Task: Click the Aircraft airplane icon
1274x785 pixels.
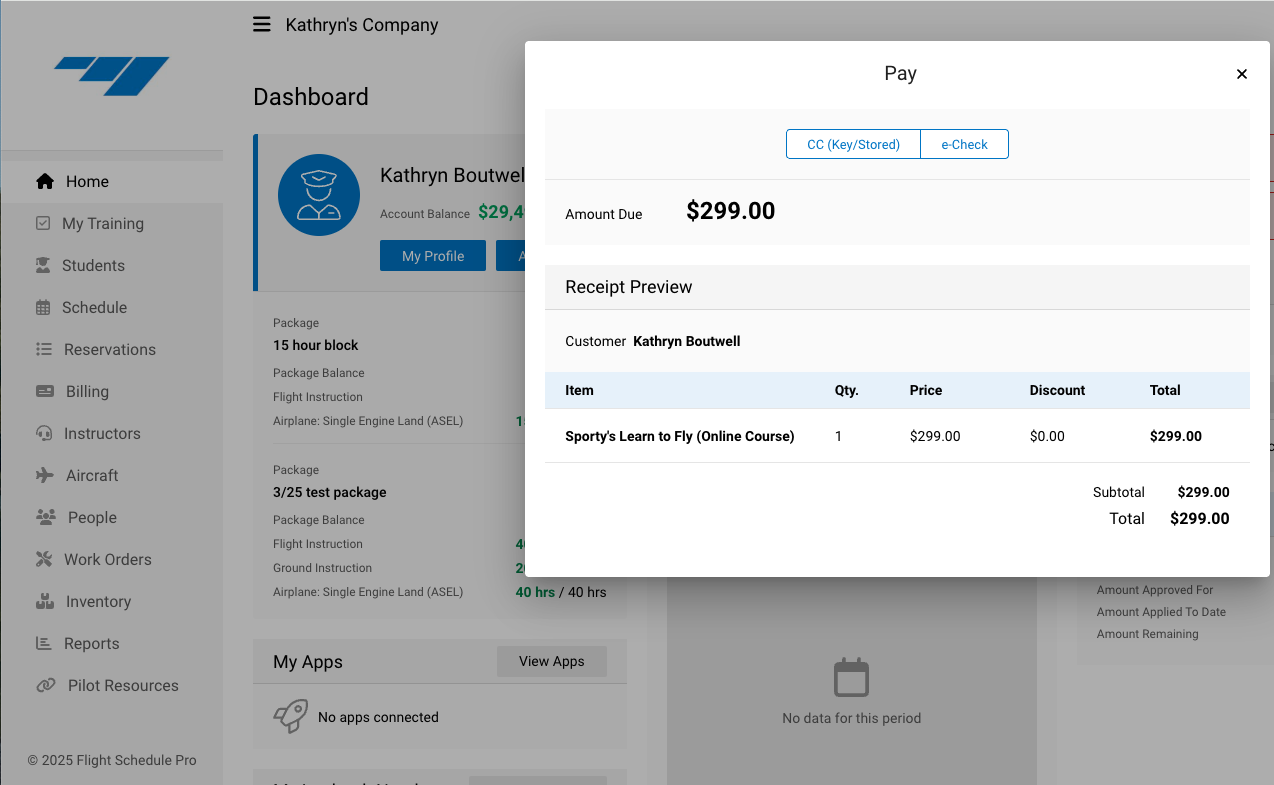Action: pos(45,475)
